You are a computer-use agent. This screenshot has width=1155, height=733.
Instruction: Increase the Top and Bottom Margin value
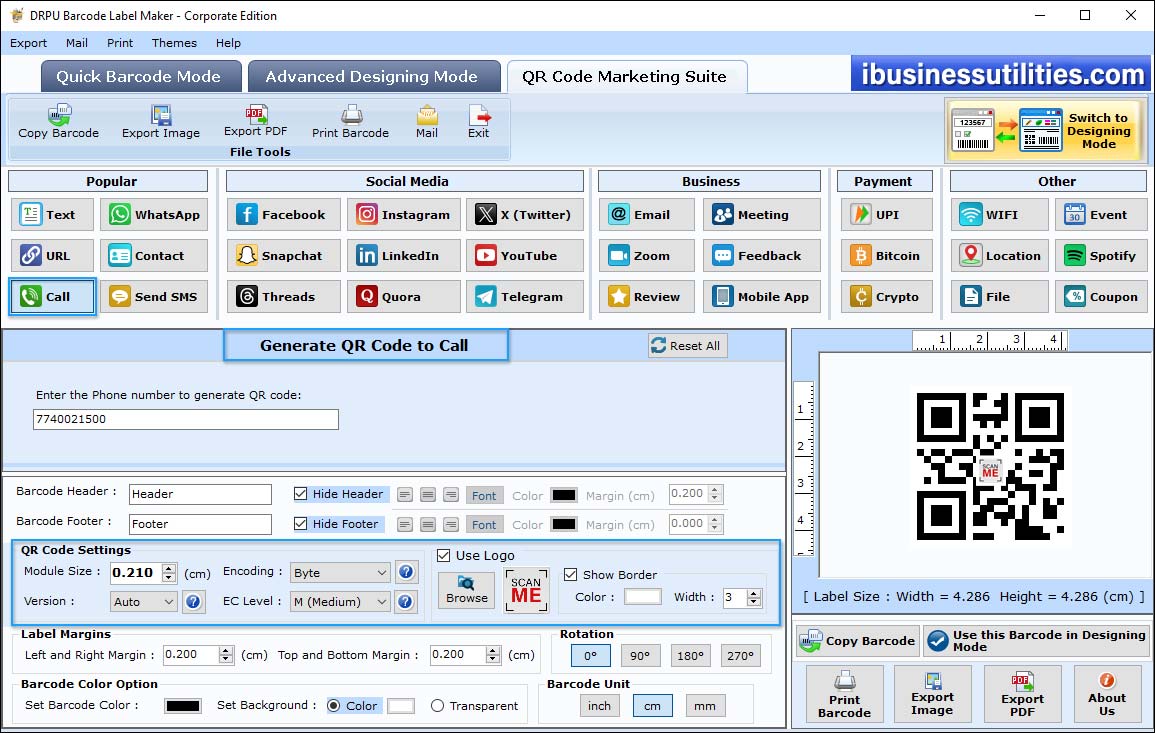tap(493, 650)
